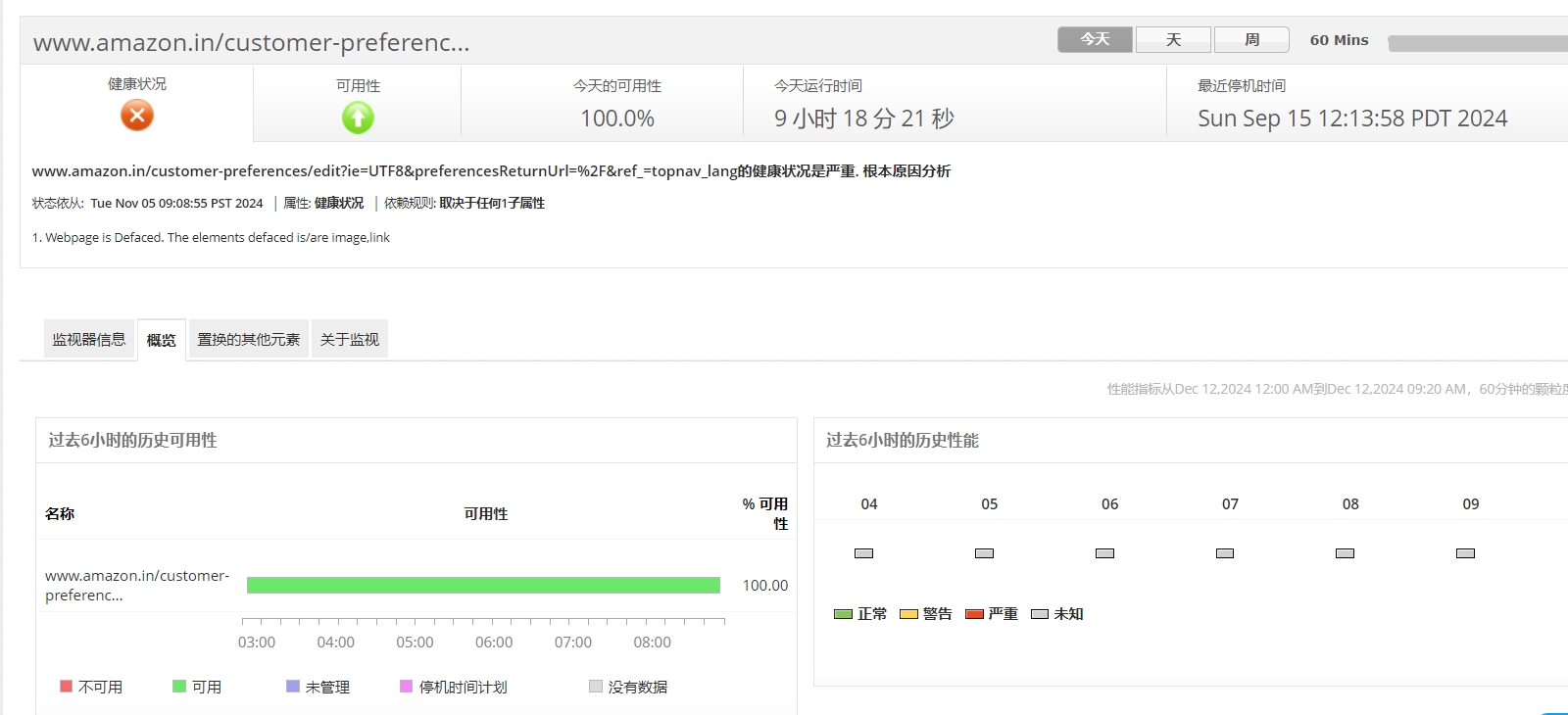Image resolution: width=1568 pixels, height=715 pixels.
Task: Click the 严重 red legend icon
Action: click(974, 614)
